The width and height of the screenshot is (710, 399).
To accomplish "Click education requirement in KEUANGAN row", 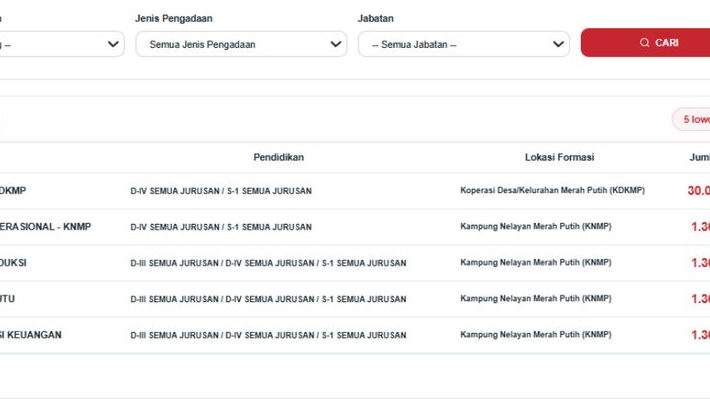I will 268,335.
